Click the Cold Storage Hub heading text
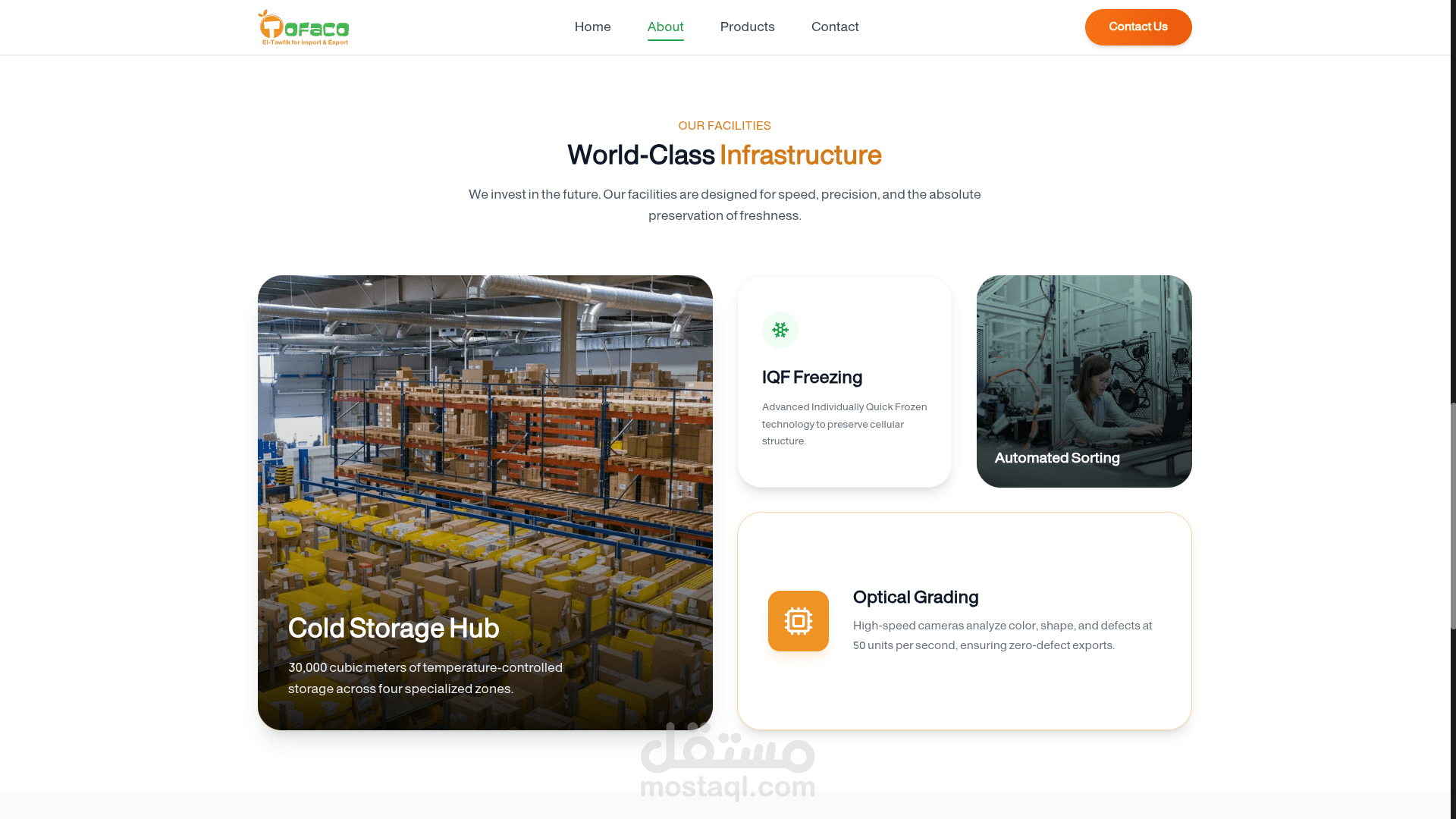 394,628
